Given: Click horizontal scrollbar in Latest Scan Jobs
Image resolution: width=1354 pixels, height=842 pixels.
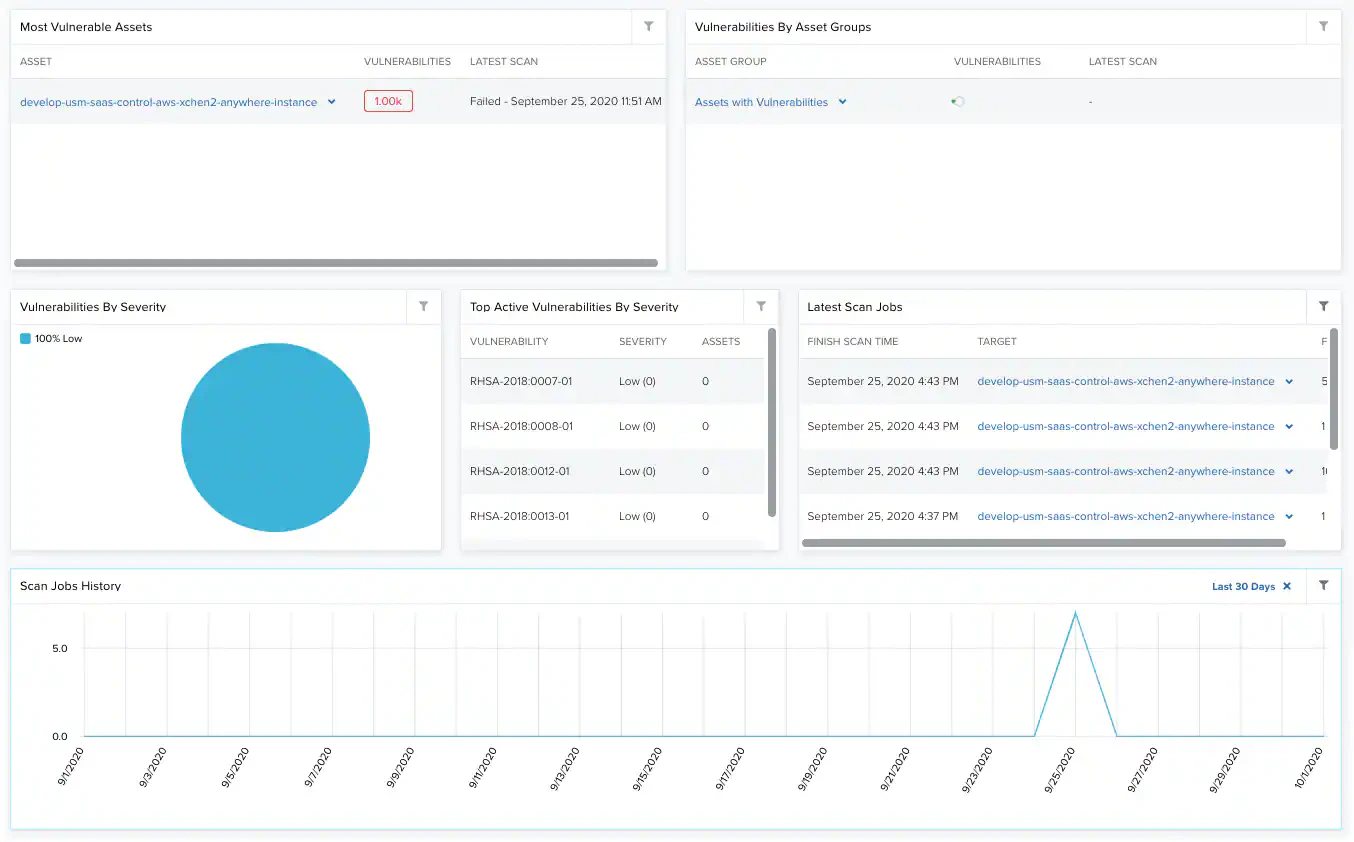Looking at the screenshot, I should point(1044,543).
